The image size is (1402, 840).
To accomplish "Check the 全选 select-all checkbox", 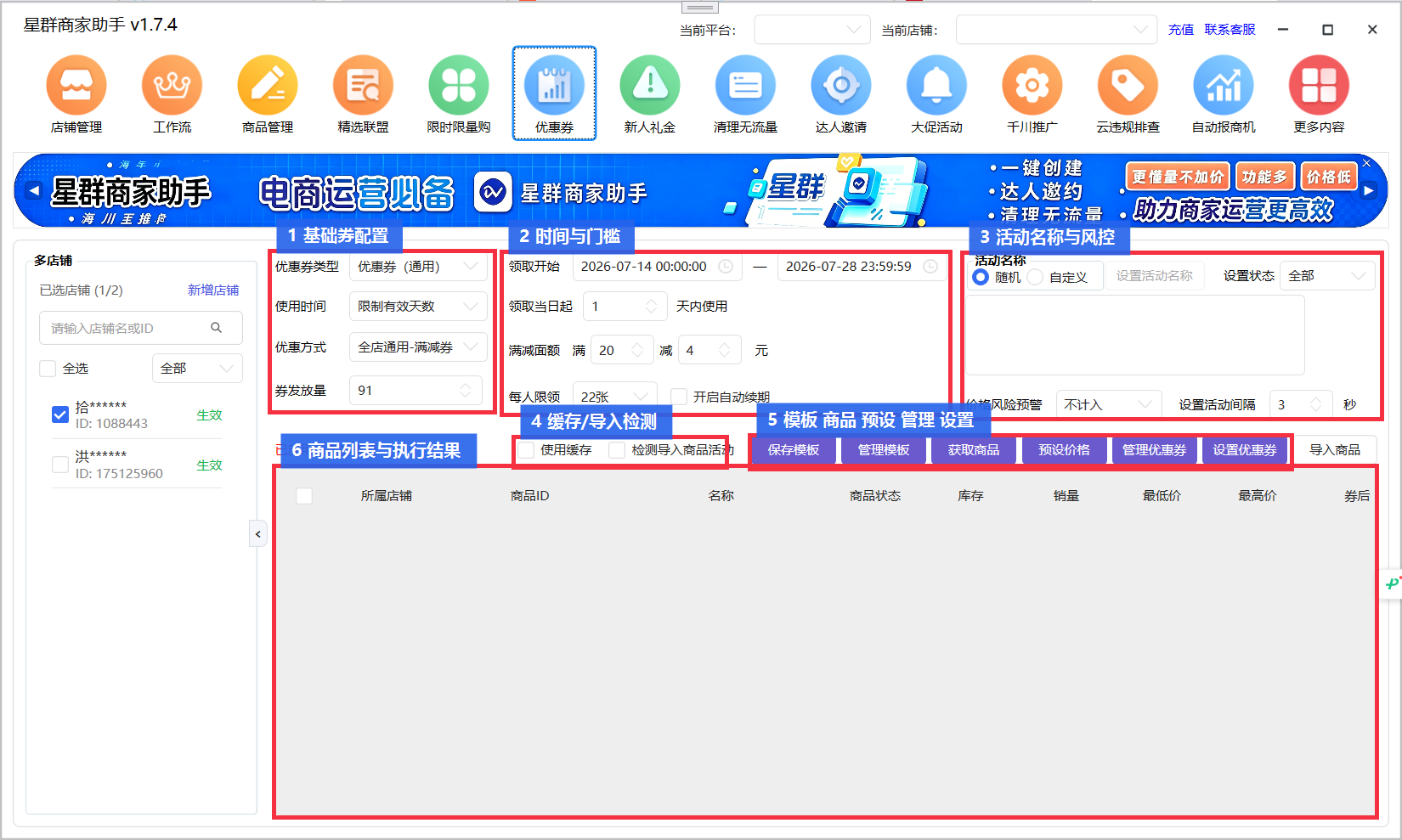I will [48, 369].
